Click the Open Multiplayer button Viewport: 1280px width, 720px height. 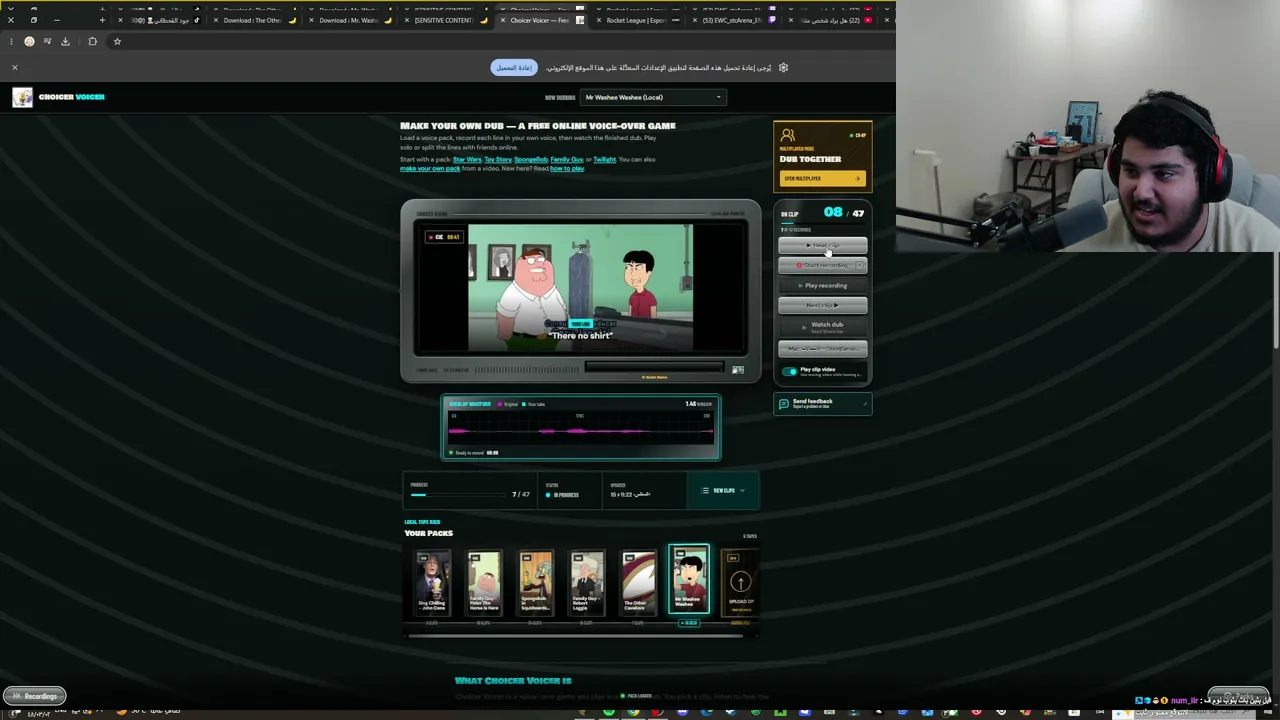[x=822, y=178]
